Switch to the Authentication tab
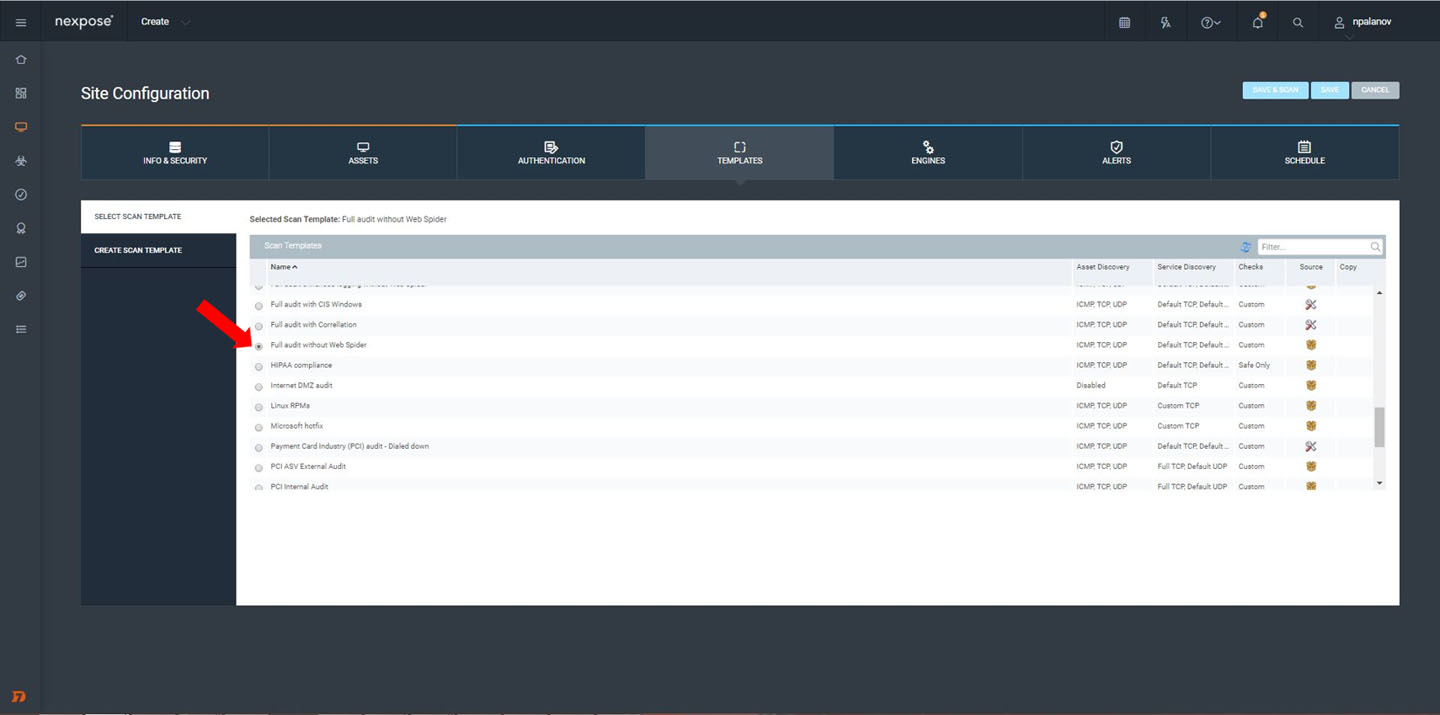 coord(551,153)
